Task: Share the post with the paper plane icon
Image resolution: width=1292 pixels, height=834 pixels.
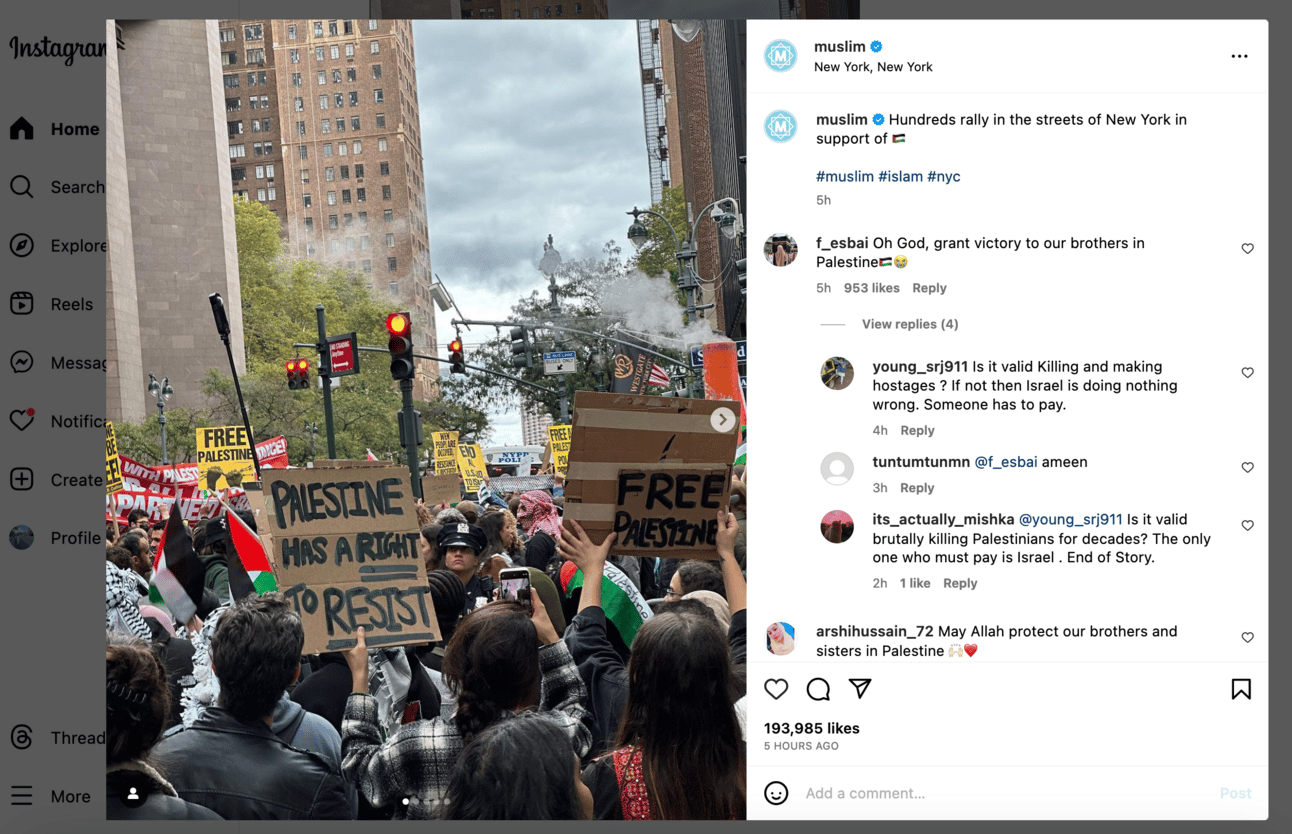Action: point(860,688)
